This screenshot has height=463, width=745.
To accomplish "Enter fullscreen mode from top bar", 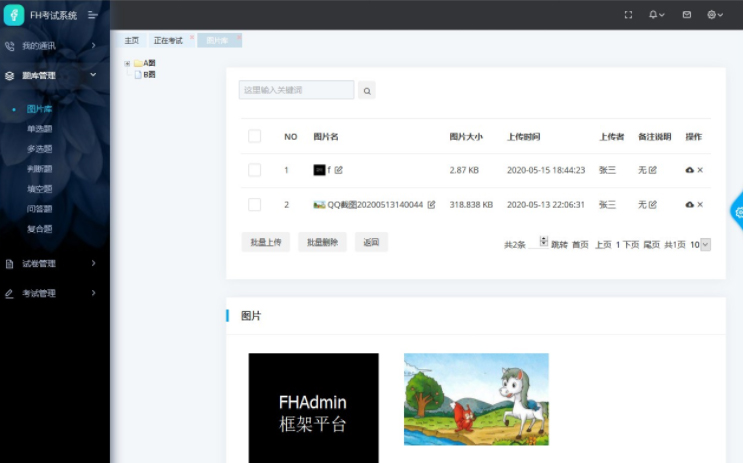I will click(x=628, y=15).
